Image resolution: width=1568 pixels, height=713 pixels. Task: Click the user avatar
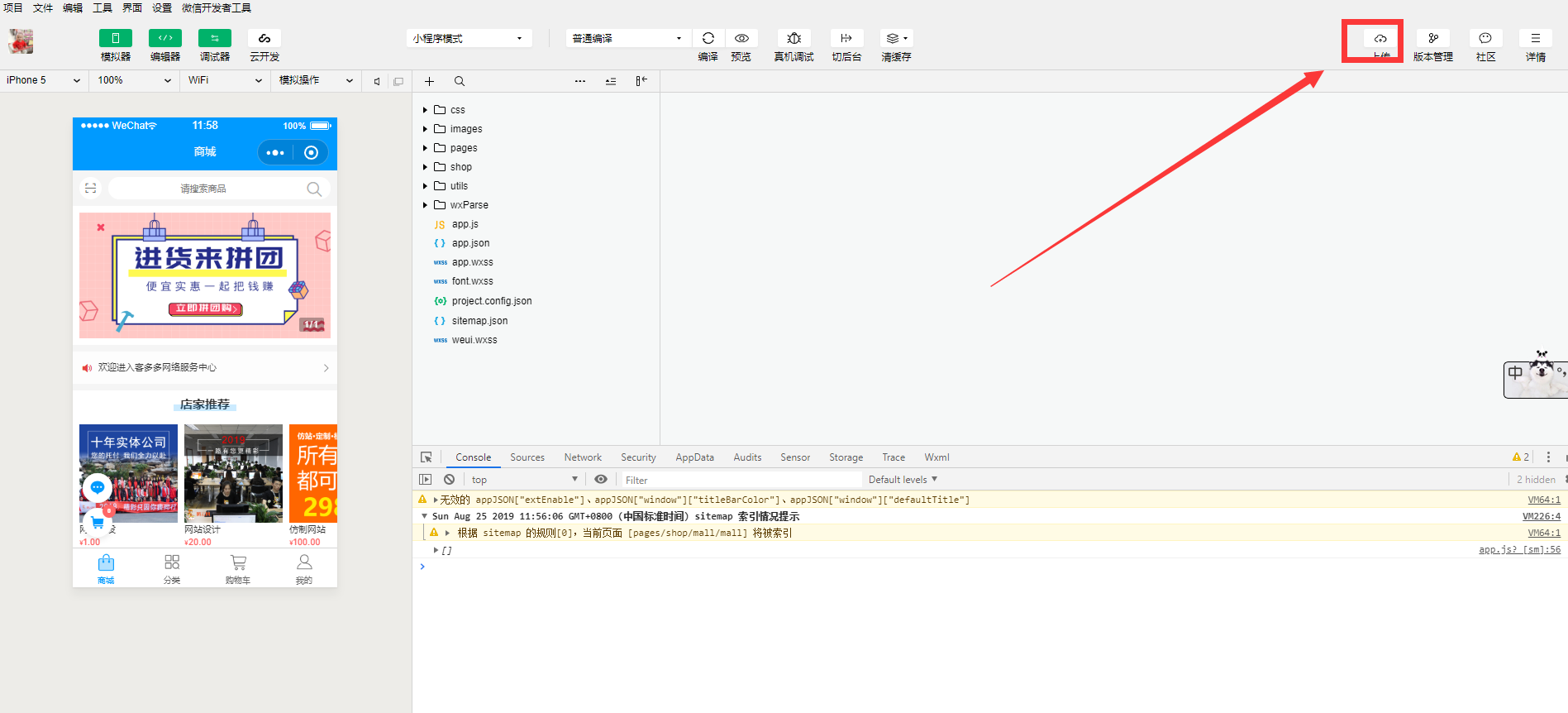tap(21, 41)
